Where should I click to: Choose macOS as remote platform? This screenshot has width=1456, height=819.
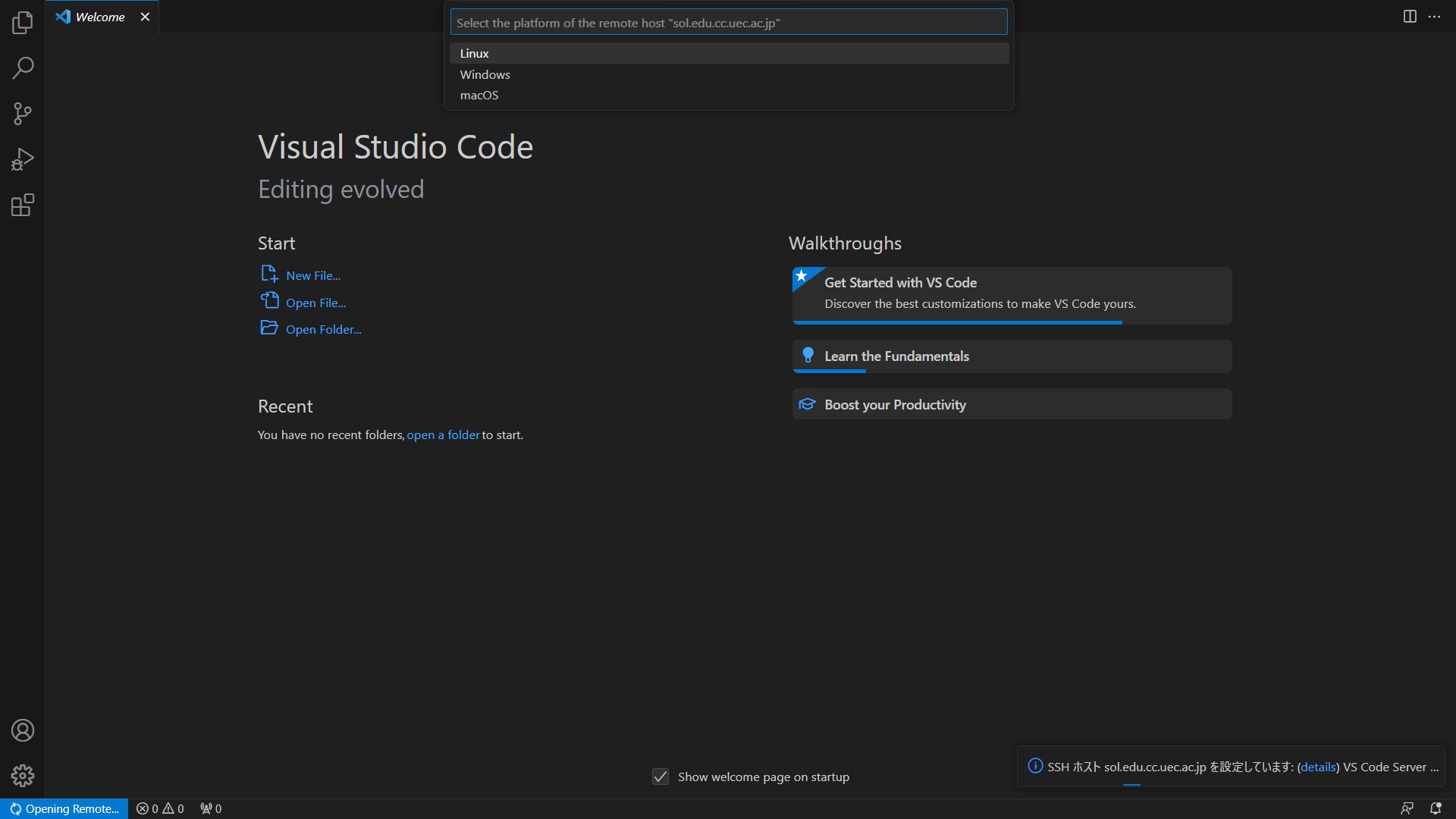479,95
